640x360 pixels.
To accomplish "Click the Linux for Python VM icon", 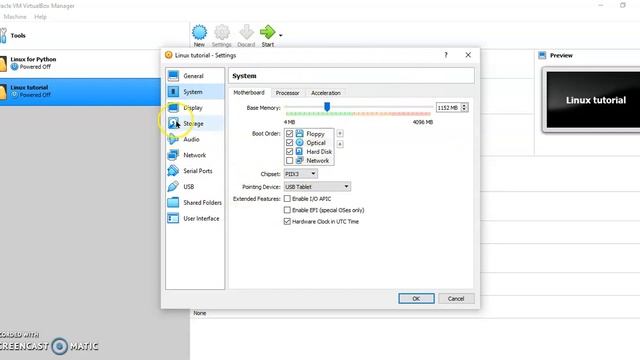I will (x=3, y=63).
